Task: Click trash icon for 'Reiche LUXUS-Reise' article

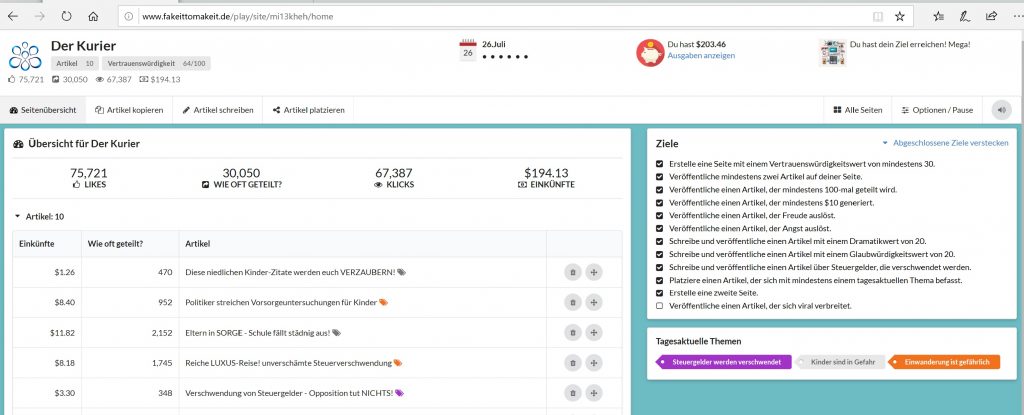Action: coord(572,363)
